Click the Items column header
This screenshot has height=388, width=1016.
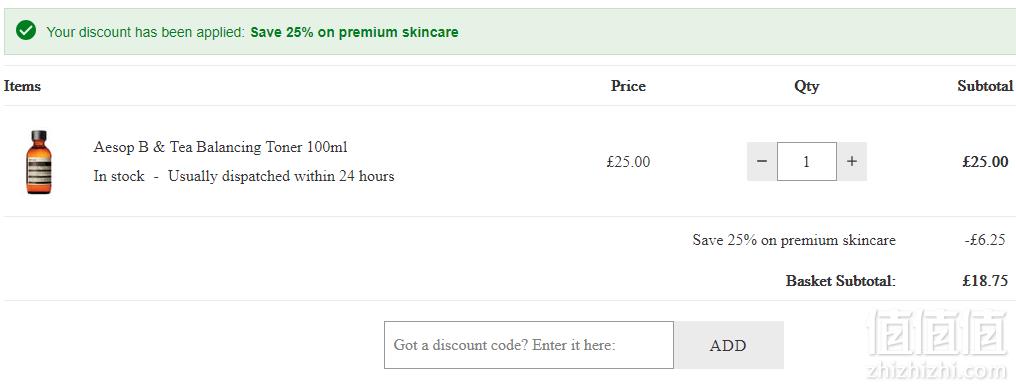coord(22,86)
